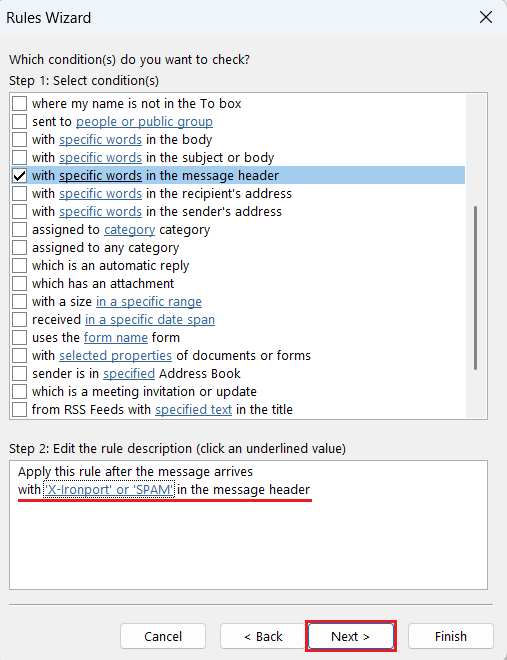
Task: Uncheck 'specific words in the message header' checkbox
Action: tap(19, 176)
